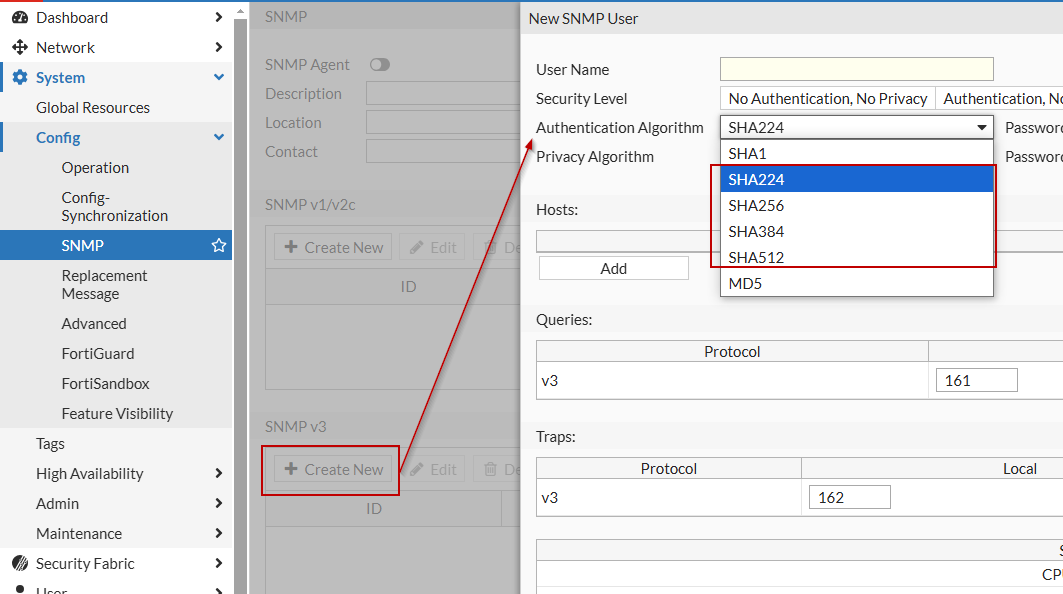Viewport: 1063px width, 594px height.
Task: Click the User Name input field
Action: click(x=856, y=69)
